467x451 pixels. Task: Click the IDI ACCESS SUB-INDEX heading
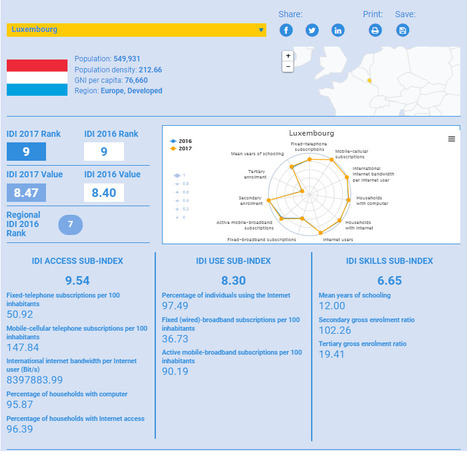(77, 261)
